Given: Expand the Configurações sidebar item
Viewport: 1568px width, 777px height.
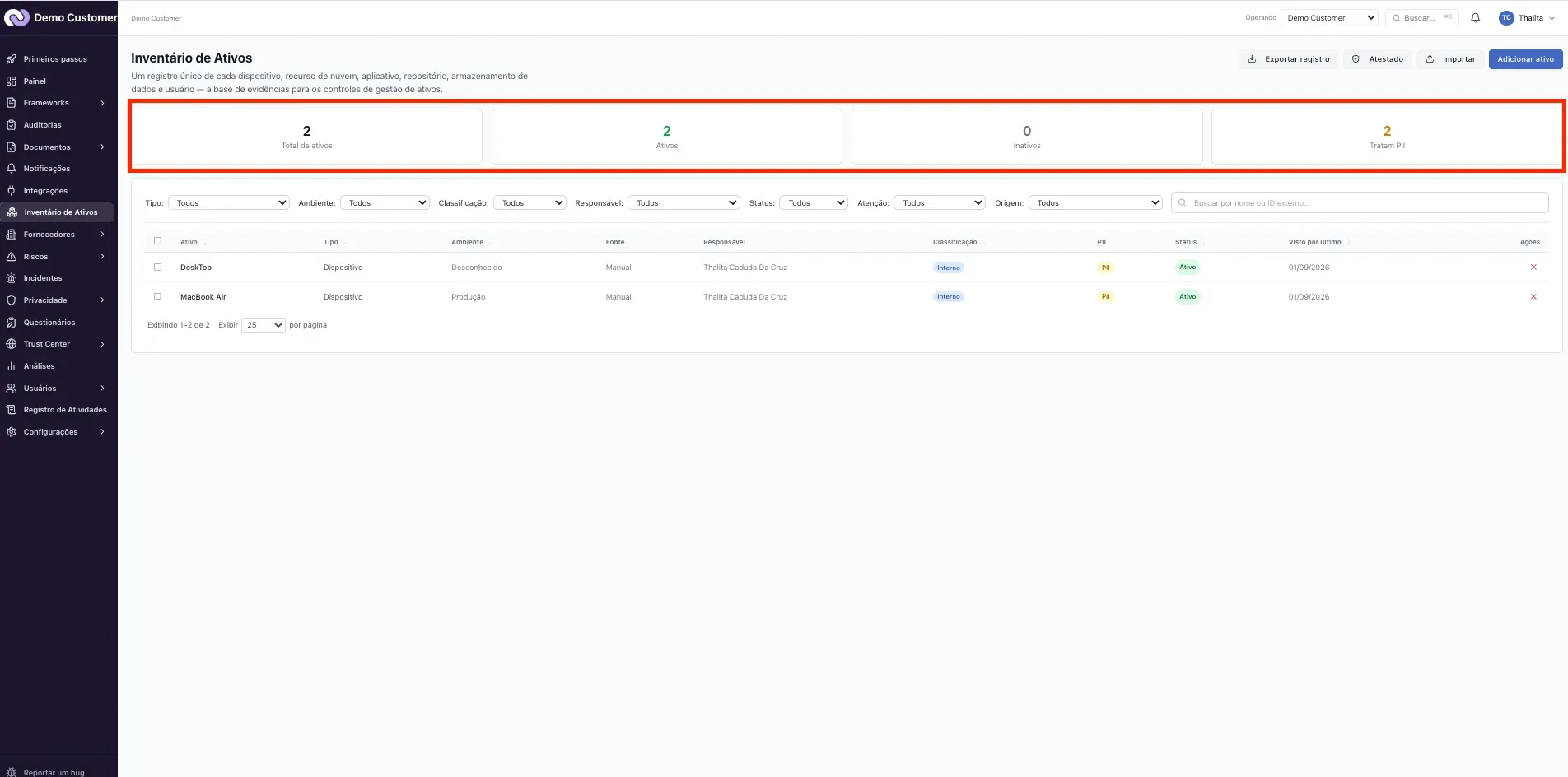Looking at the screenshot, I should [58, 432].
